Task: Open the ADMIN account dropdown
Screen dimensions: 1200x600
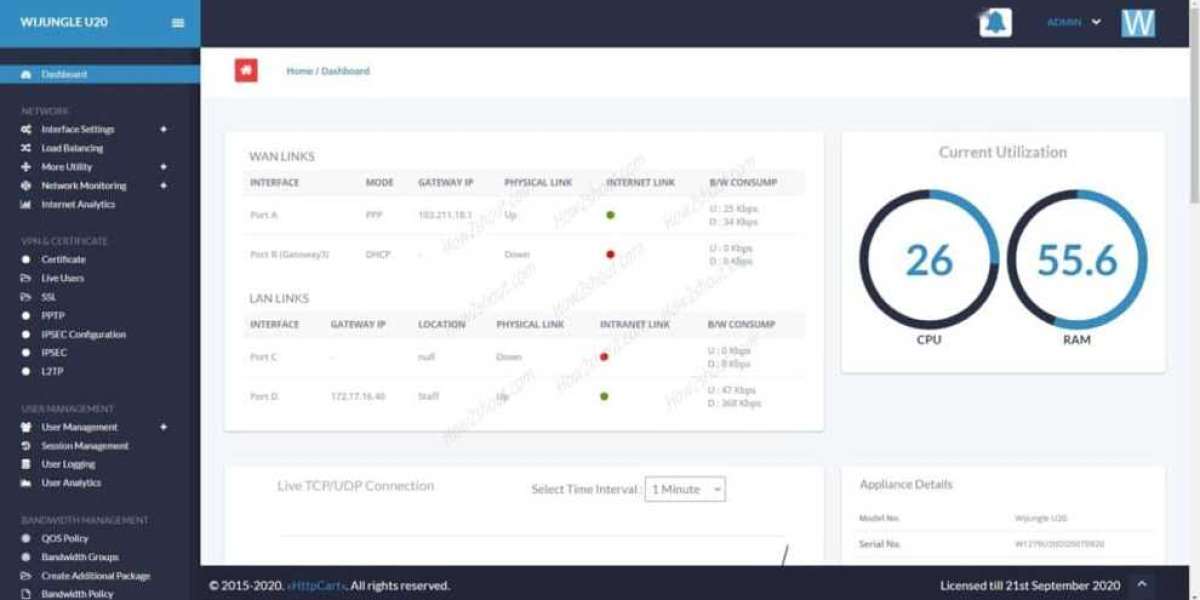Action: (x=1074, y=21)
